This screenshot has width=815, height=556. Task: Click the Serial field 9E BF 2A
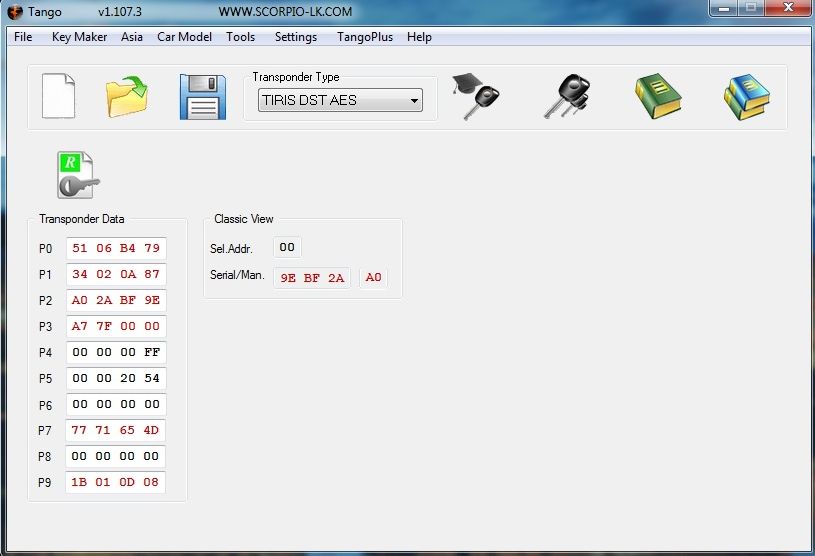(312, 278)
